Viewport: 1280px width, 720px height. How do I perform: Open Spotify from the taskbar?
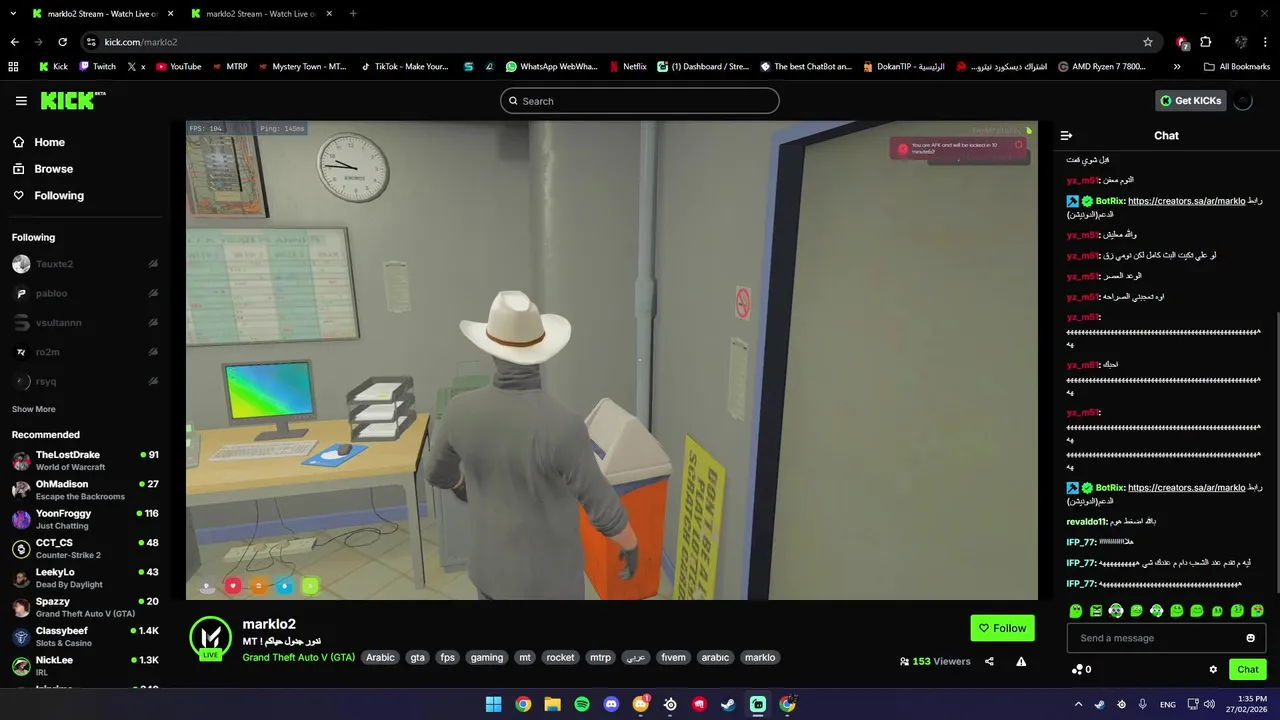(582, 704)
